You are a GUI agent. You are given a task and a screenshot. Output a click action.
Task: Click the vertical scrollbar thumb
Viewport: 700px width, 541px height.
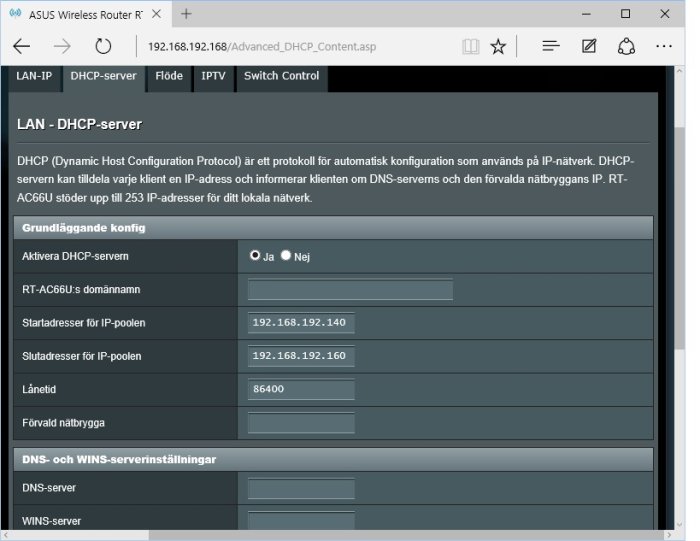679,237
